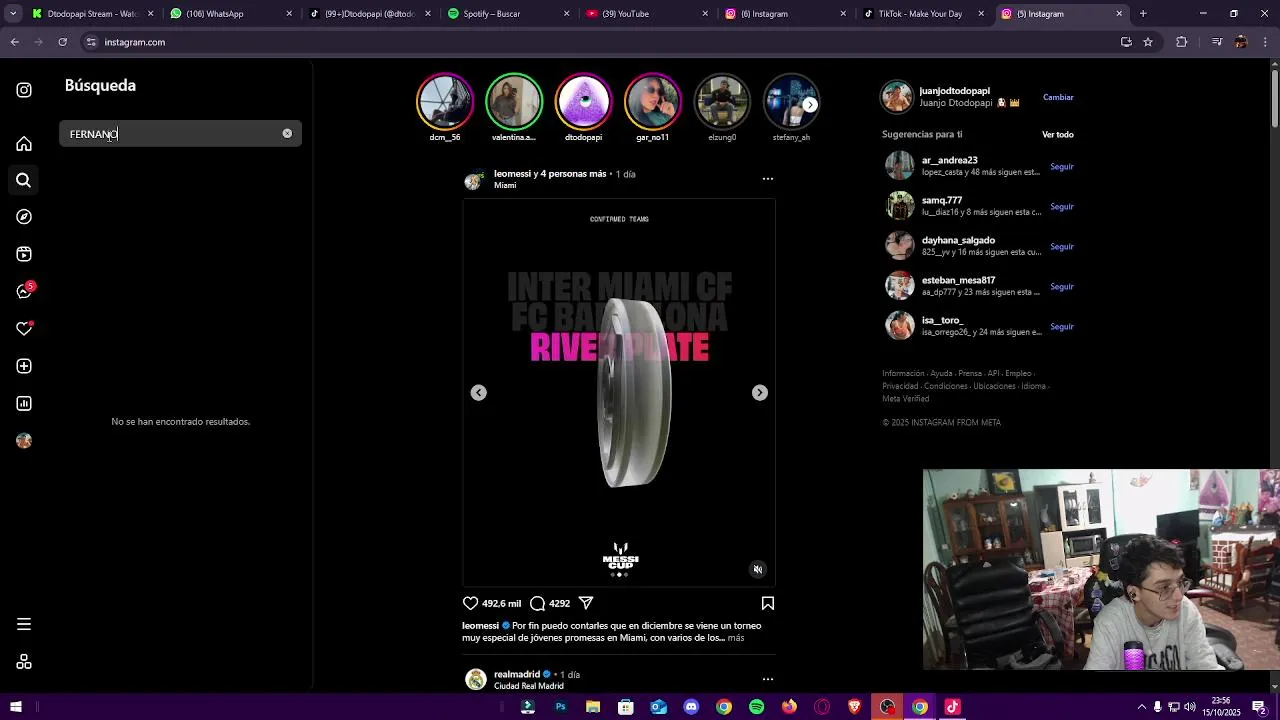Open Messages icon with notification badge

pos(25,291)
